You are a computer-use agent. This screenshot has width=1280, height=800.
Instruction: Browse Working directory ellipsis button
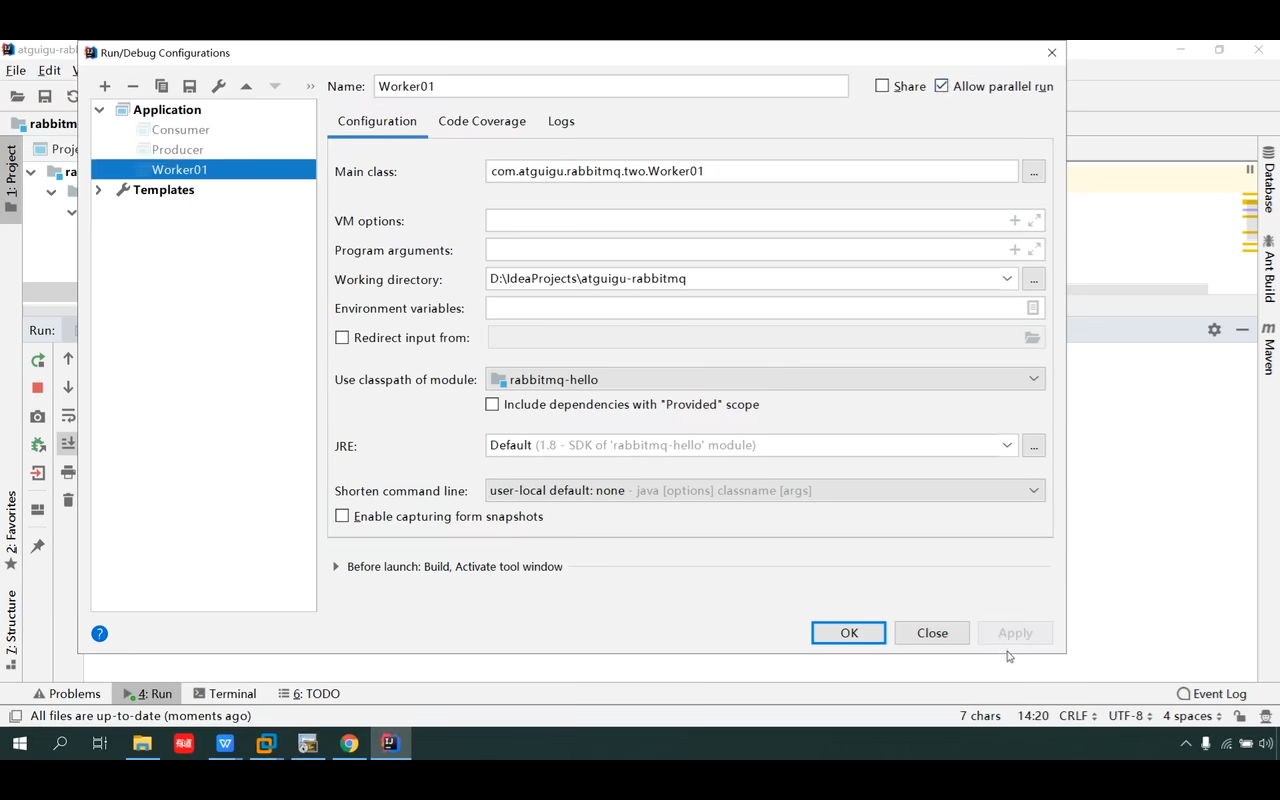pyautogui.click(x=1034, y=279)
